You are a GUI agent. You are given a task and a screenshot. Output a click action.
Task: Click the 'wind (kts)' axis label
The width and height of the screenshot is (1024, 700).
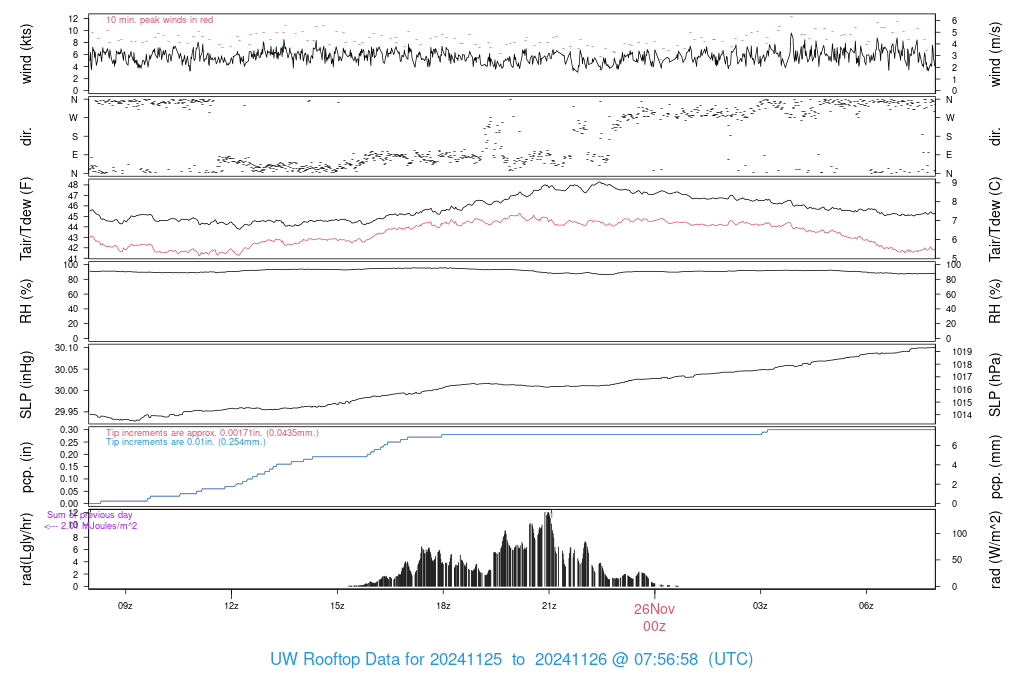tap(26, 54)
